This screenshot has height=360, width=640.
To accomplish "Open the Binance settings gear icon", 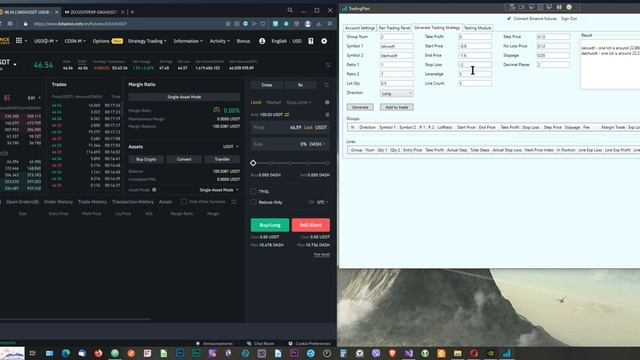I will (324, 41).
